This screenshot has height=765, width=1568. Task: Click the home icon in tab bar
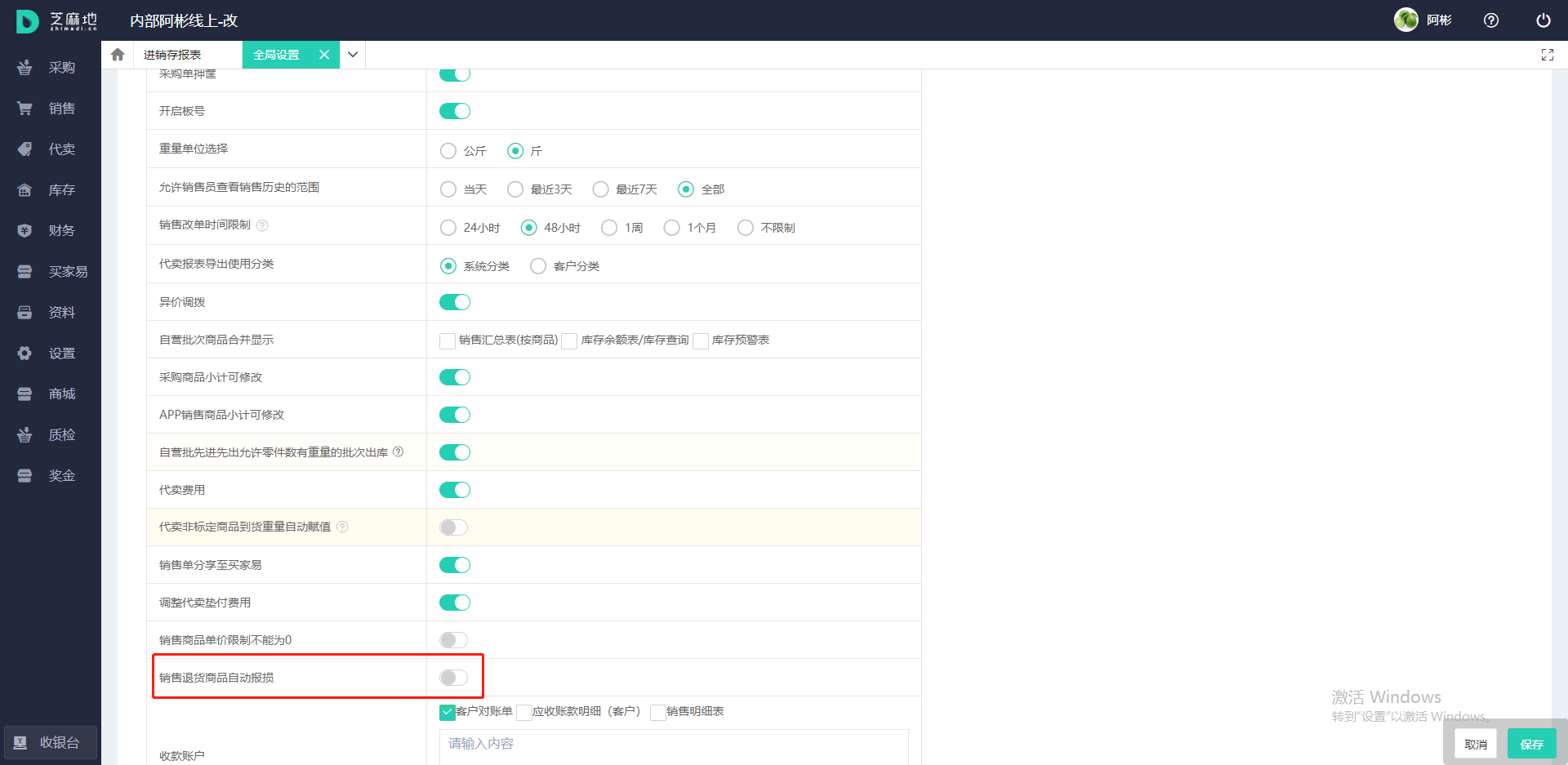point(118,55)
